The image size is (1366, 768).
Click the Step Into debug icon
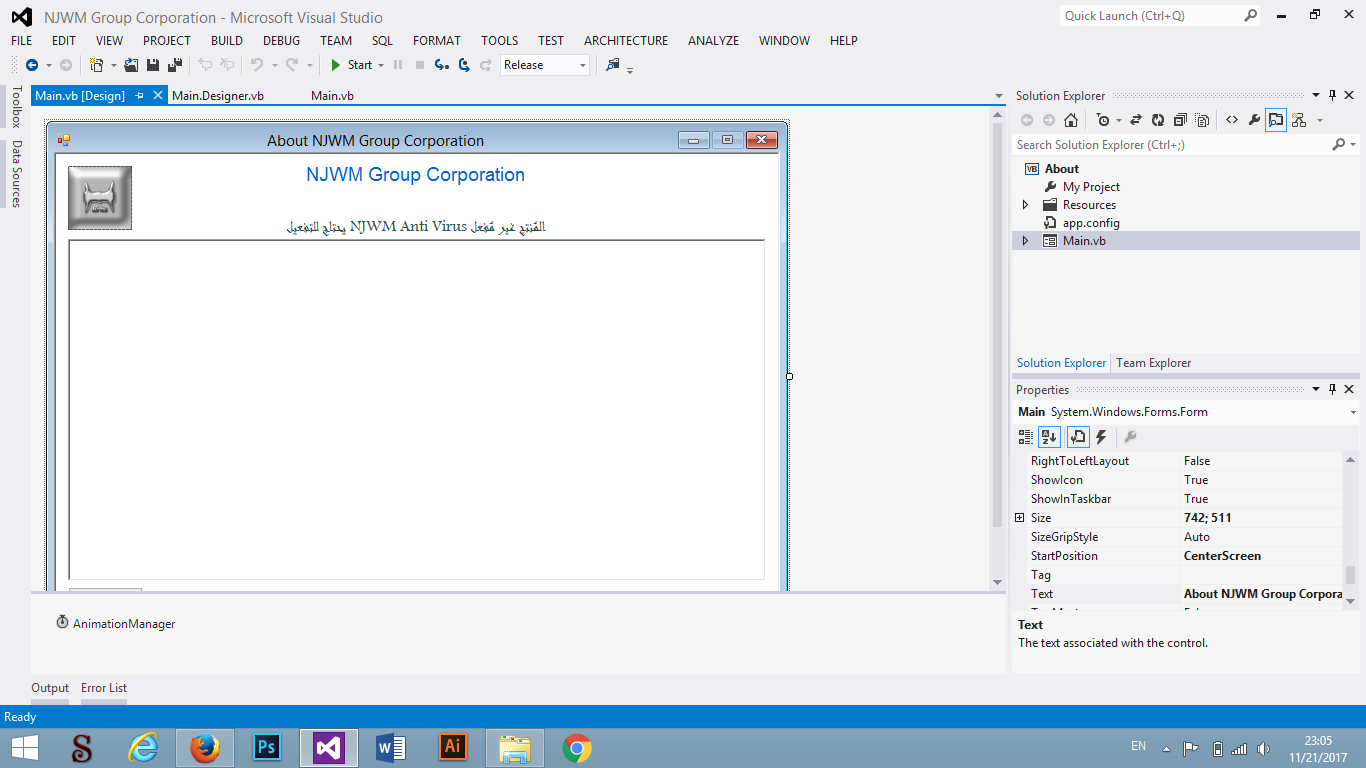tap(441, 65)
